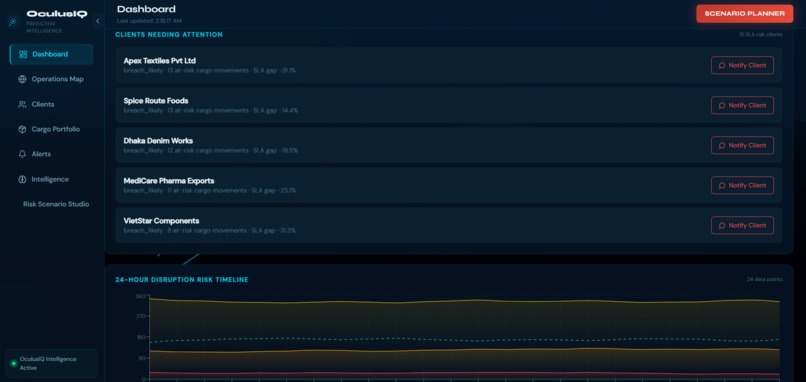The width and height of the screenshot is (806, 382).
Task: Open Alerts via the bell icon
Action: 22,154
